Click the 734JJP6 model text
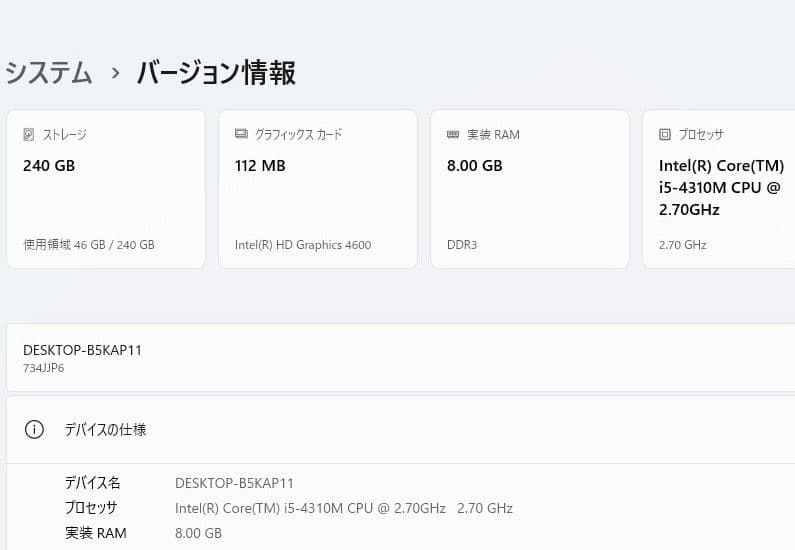 [x=44, y=368]
